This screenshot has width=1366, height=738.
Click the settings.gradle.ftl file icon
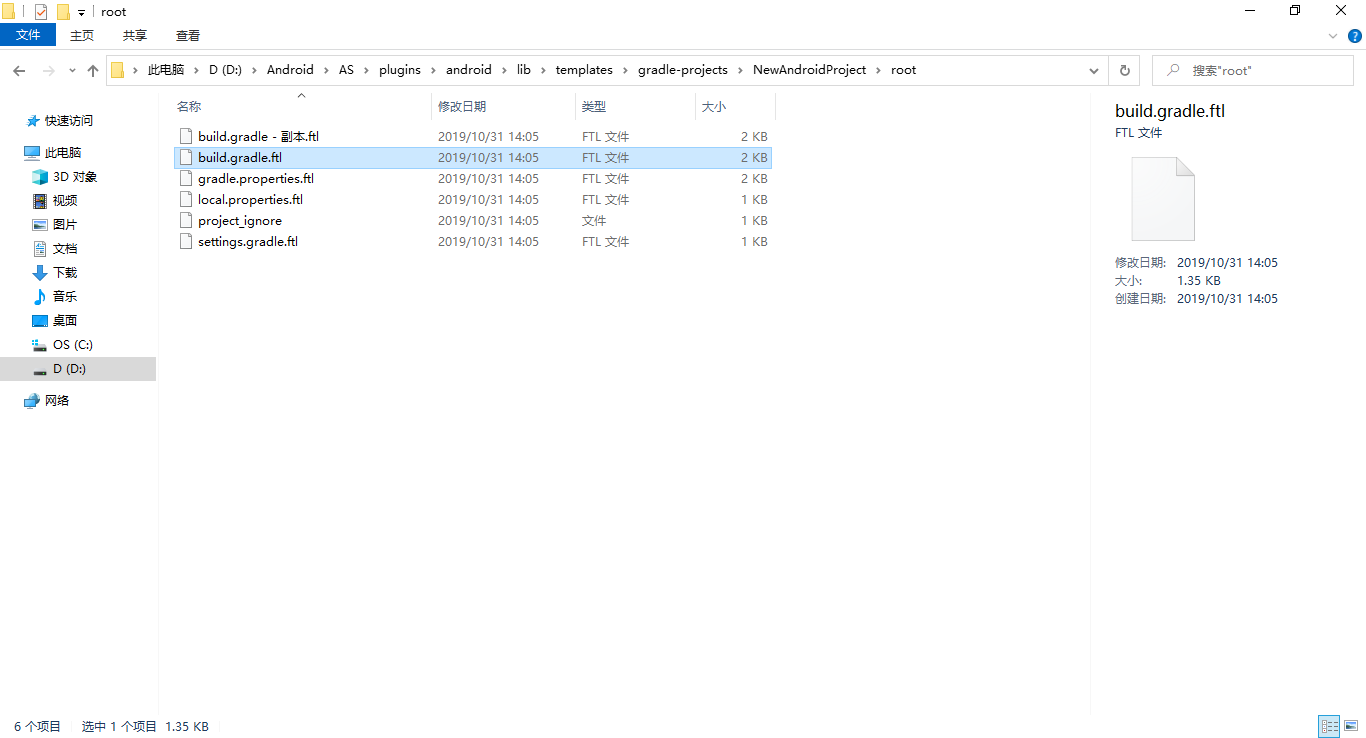point(185,242)
